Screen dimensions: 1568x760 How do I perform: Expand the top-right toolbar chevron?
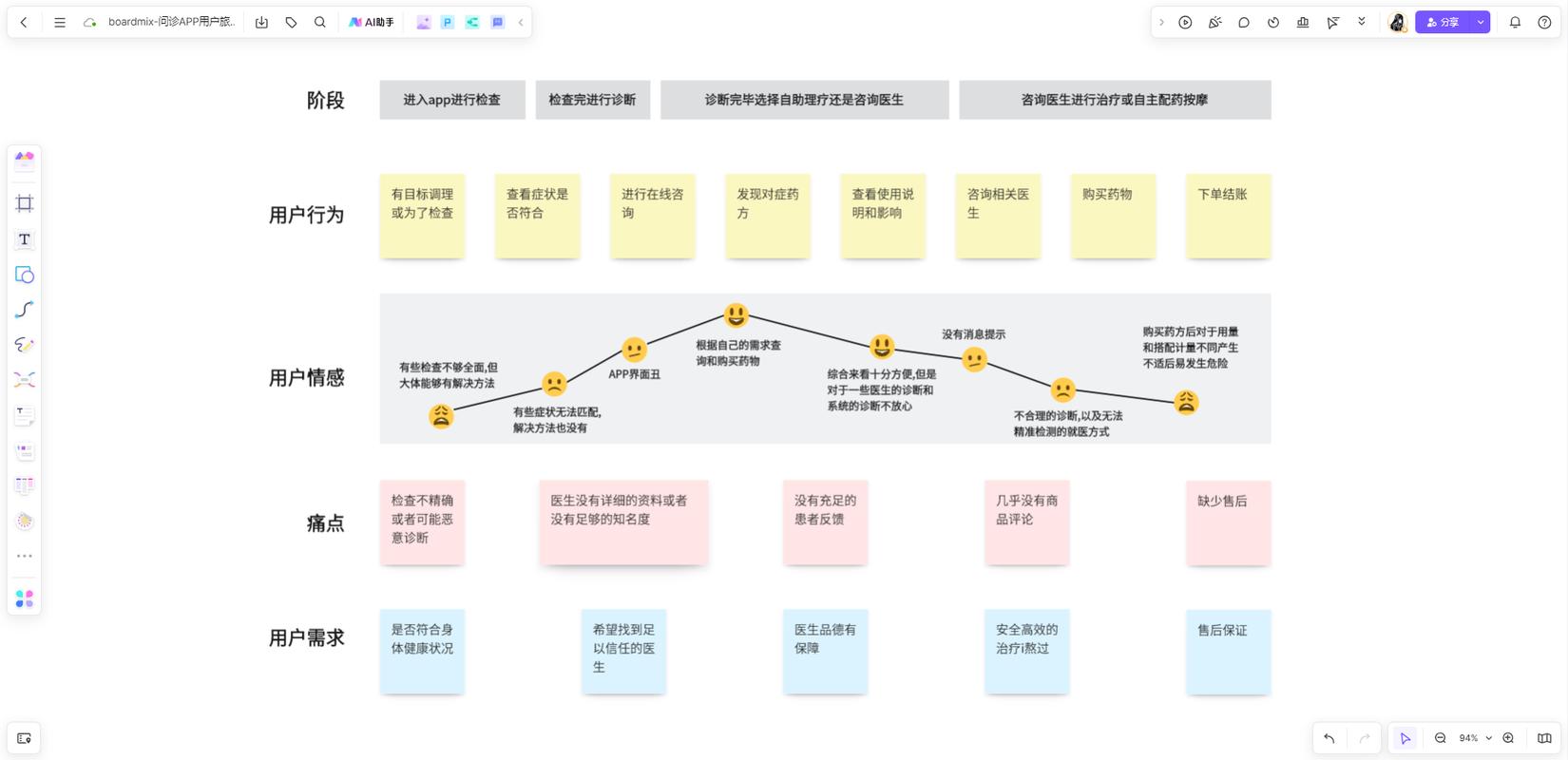[x=1161, y=22]
